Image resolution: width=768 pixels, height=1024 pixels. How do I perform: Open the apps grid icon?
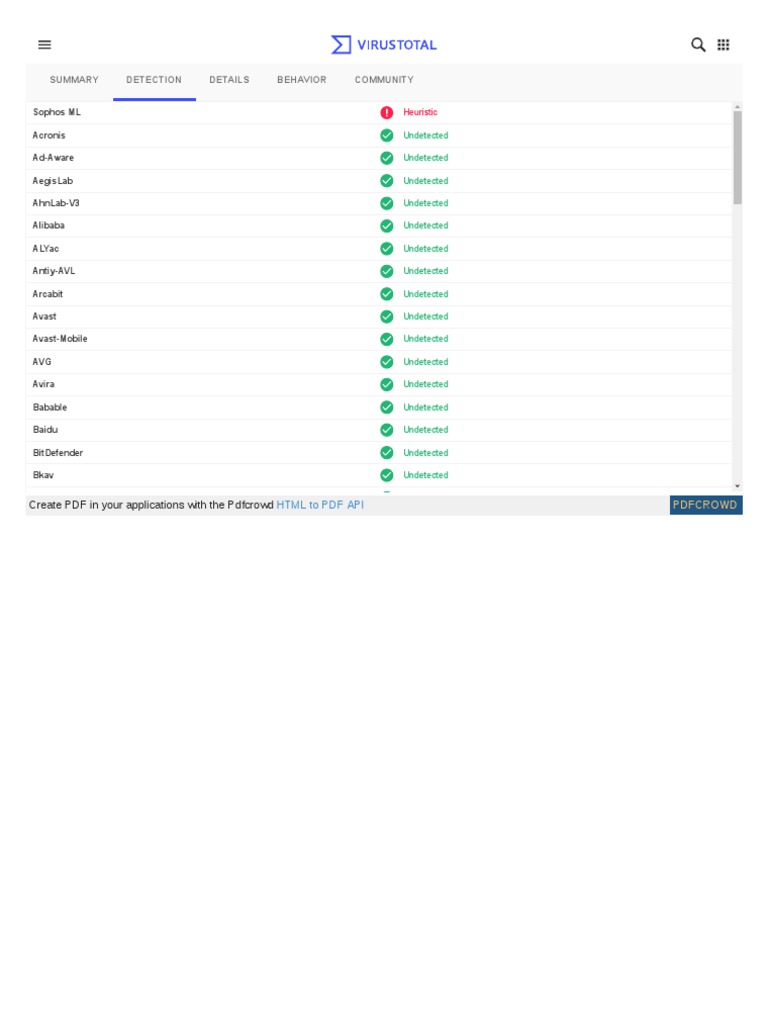coord(724,45)
